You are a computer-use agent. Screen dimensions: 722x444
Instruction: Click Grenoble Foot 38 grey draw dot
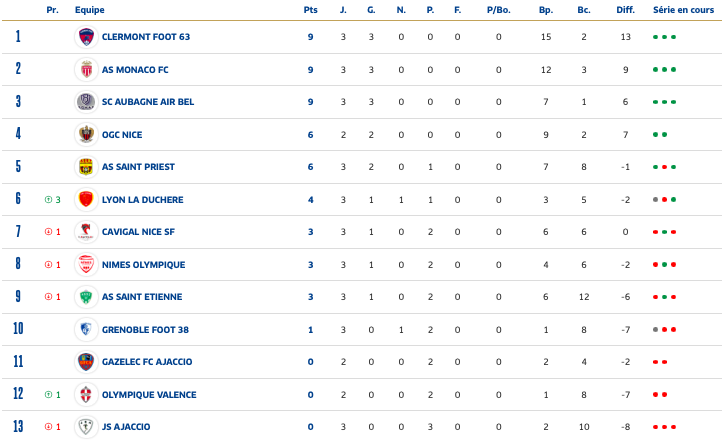655,329
